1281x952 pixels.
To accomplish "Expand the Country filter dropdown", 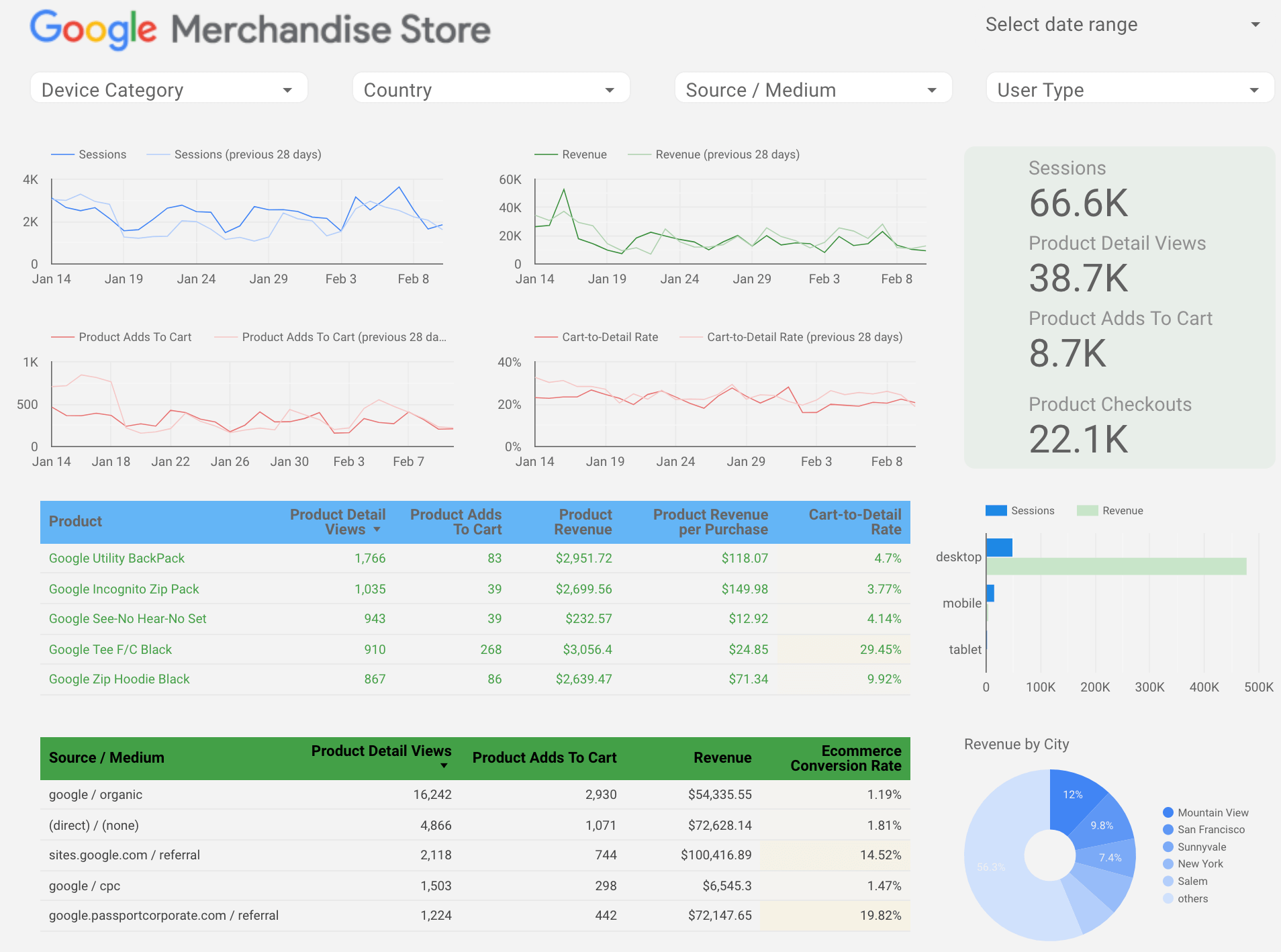I will click(x=491, y=89).
